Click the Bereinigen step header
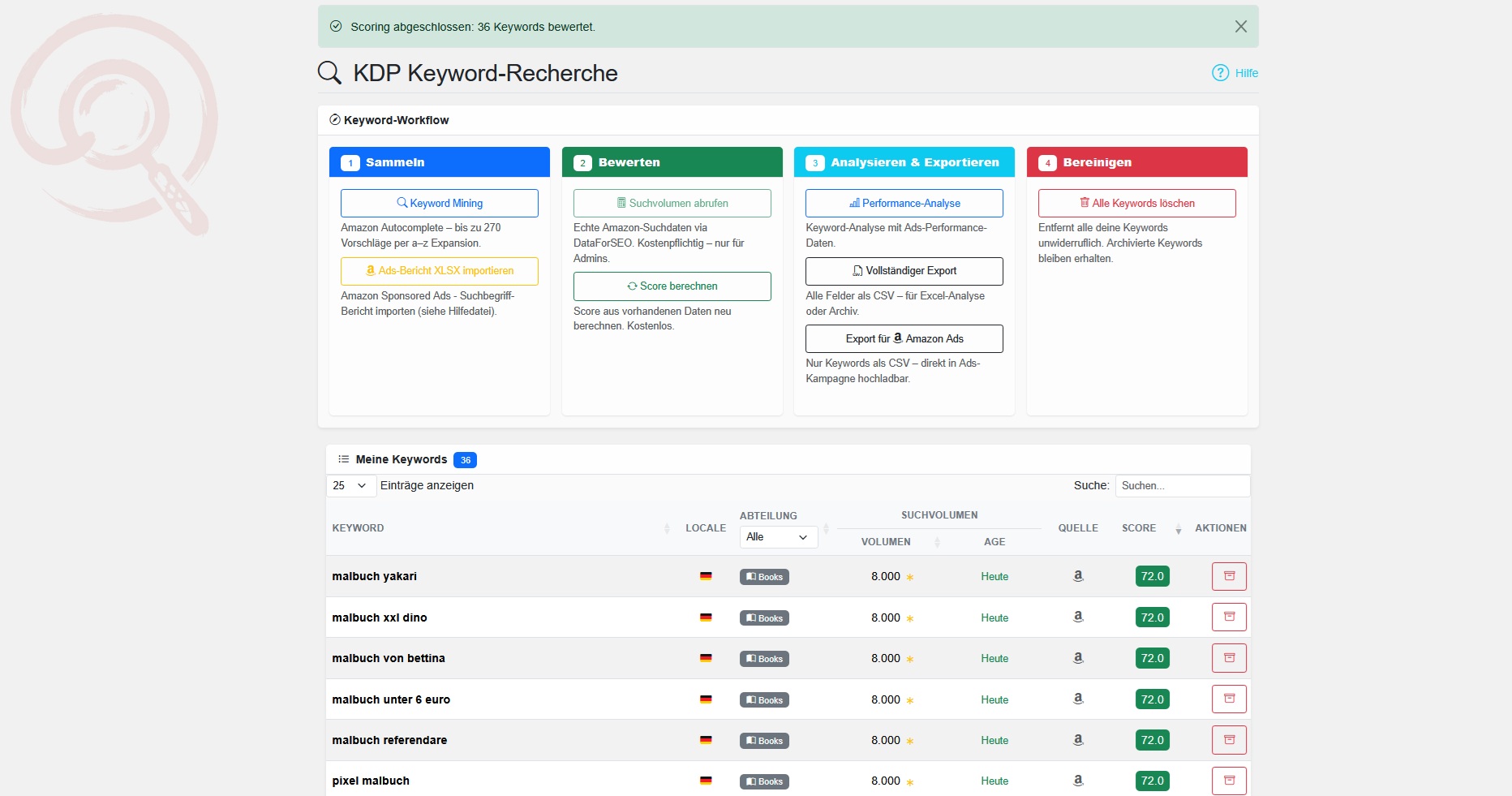 tap(1136, 162)
